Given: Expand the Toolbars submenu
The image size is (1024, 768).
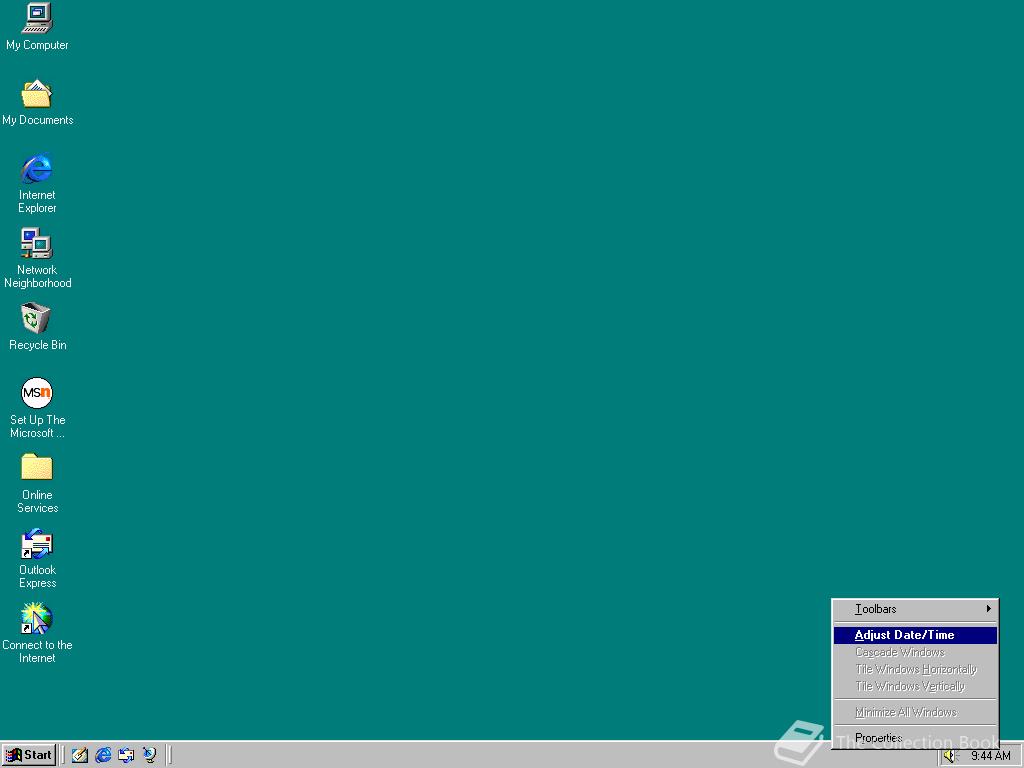Looking at the screenshot, I should pos(916,609).
